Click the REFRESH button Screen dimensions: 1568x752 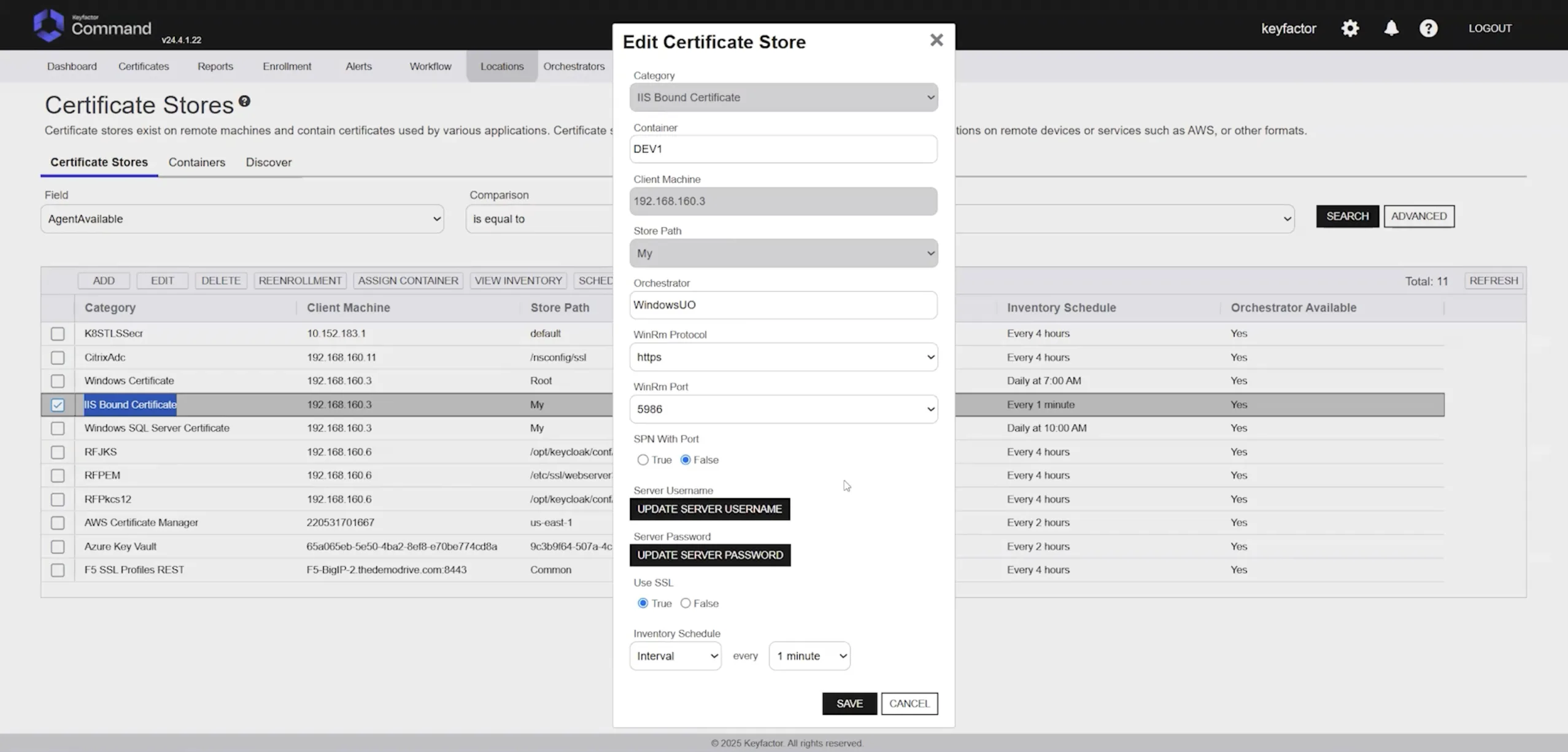(x=1494, y=281)
